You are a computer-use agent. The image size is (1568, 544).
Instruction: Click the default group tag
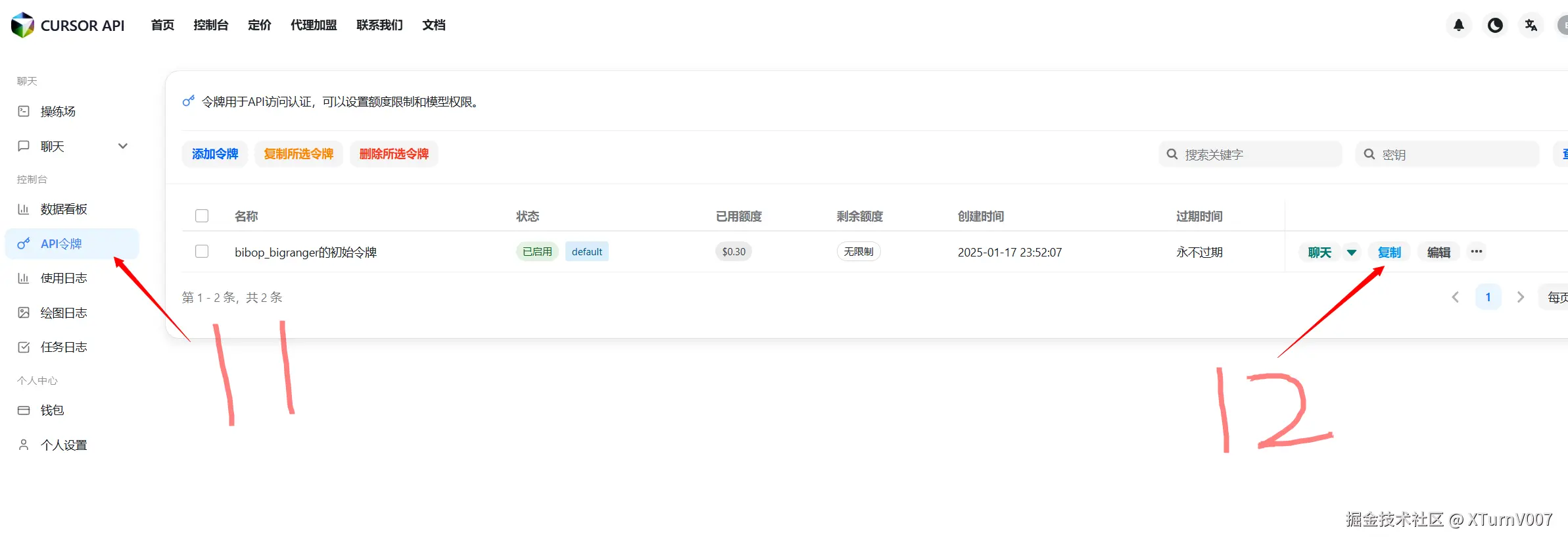(x=587, y=252)
